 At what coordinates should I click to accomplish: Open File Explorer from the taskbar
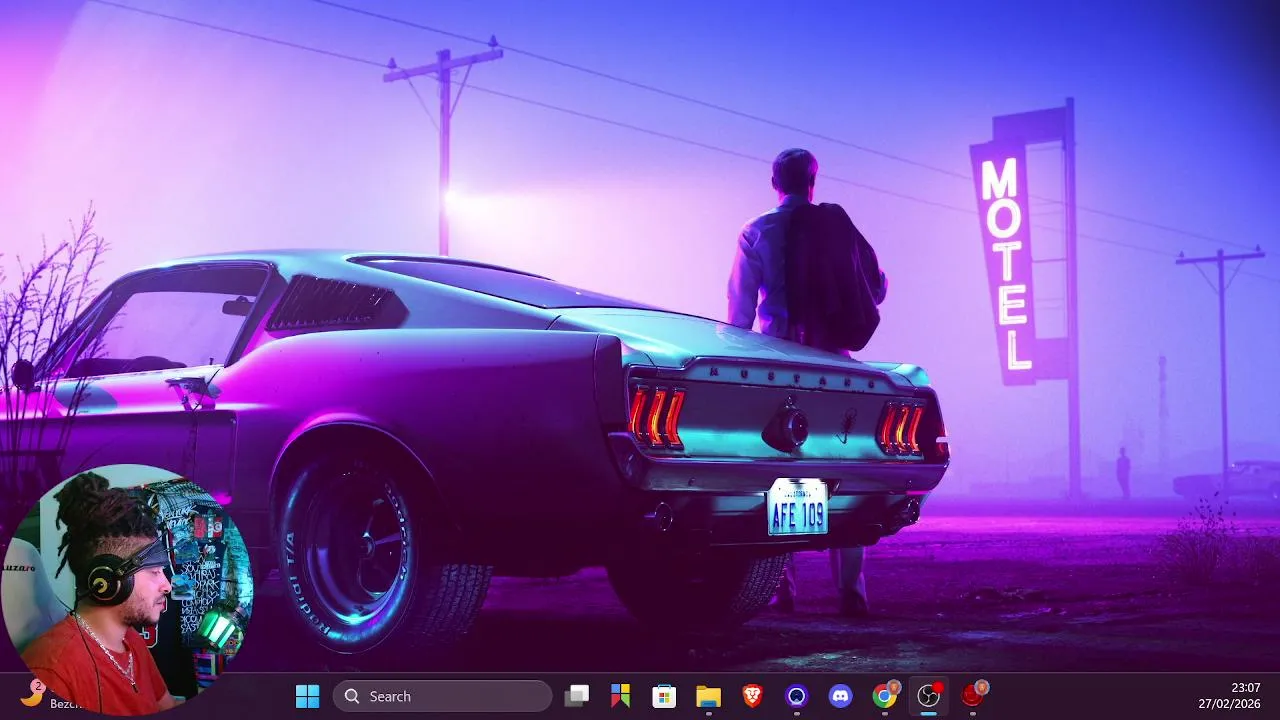click(708, 696)
